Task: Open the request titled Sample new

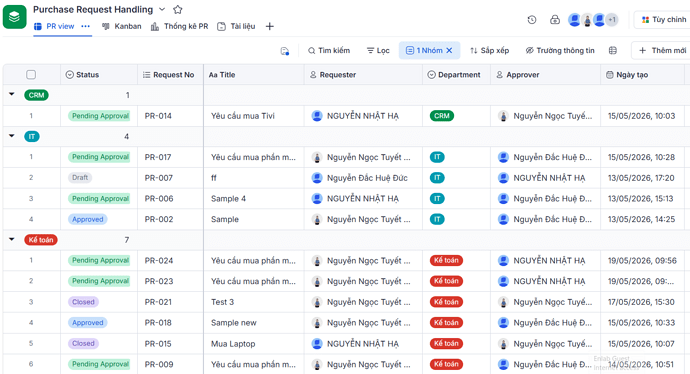Action: pos(233,323)
